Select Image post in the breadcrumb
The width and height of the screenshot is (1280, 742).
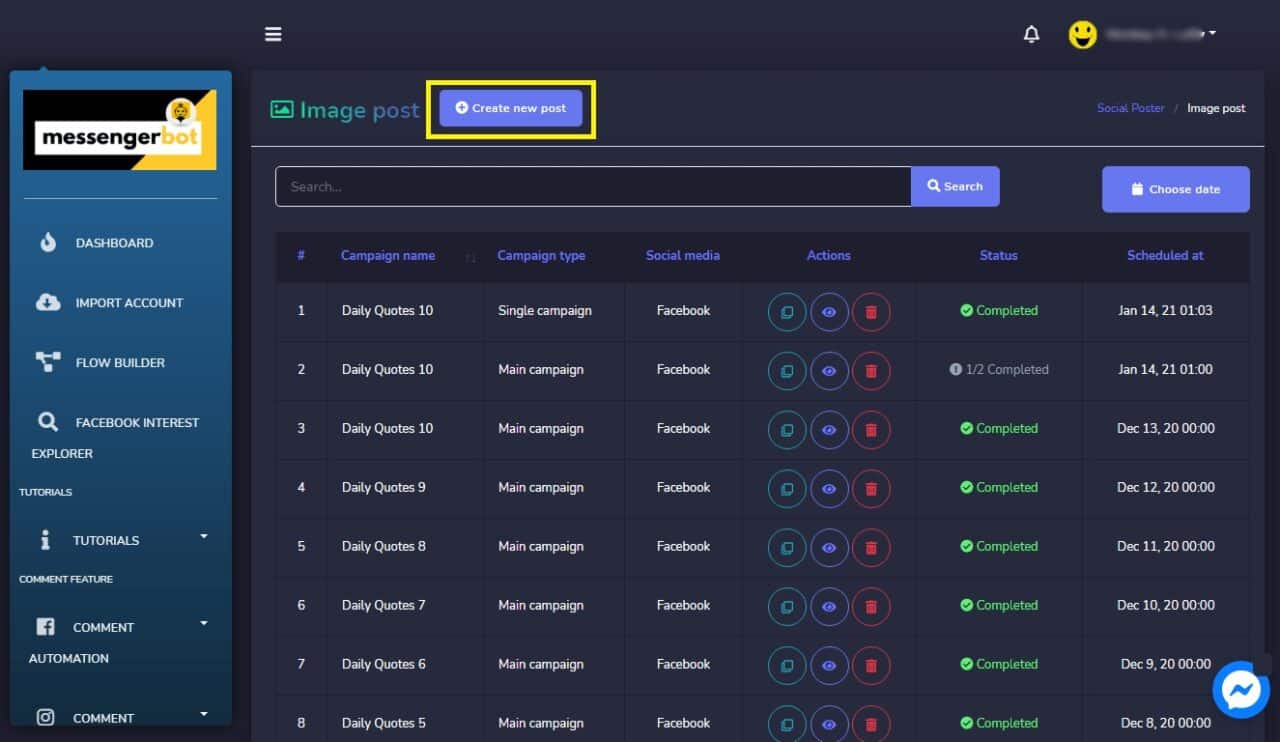pyautogui.click(x=1216, y=108)
